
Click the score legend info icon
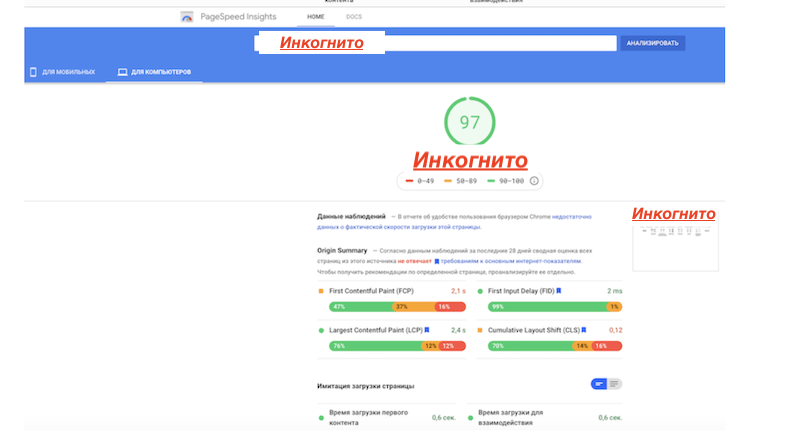[x=534, y=181]
